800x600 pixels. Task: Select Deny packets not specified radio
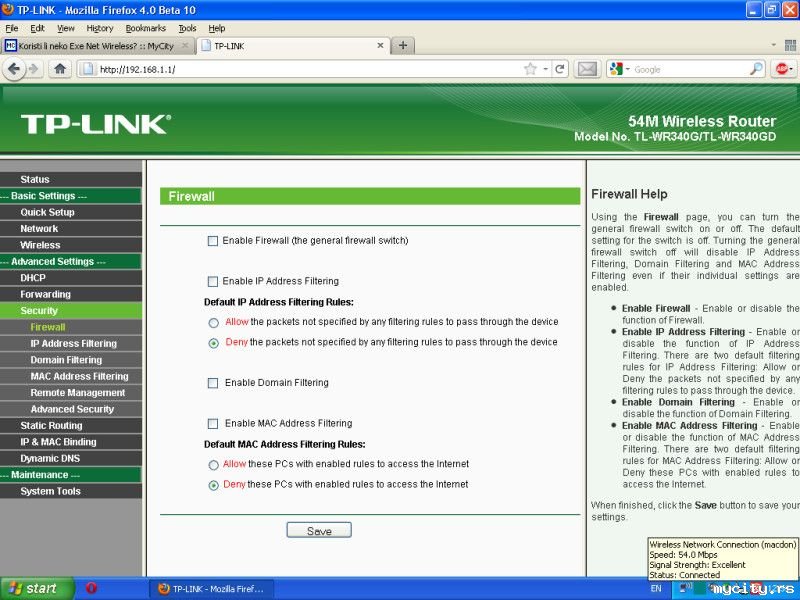[213, 343]
